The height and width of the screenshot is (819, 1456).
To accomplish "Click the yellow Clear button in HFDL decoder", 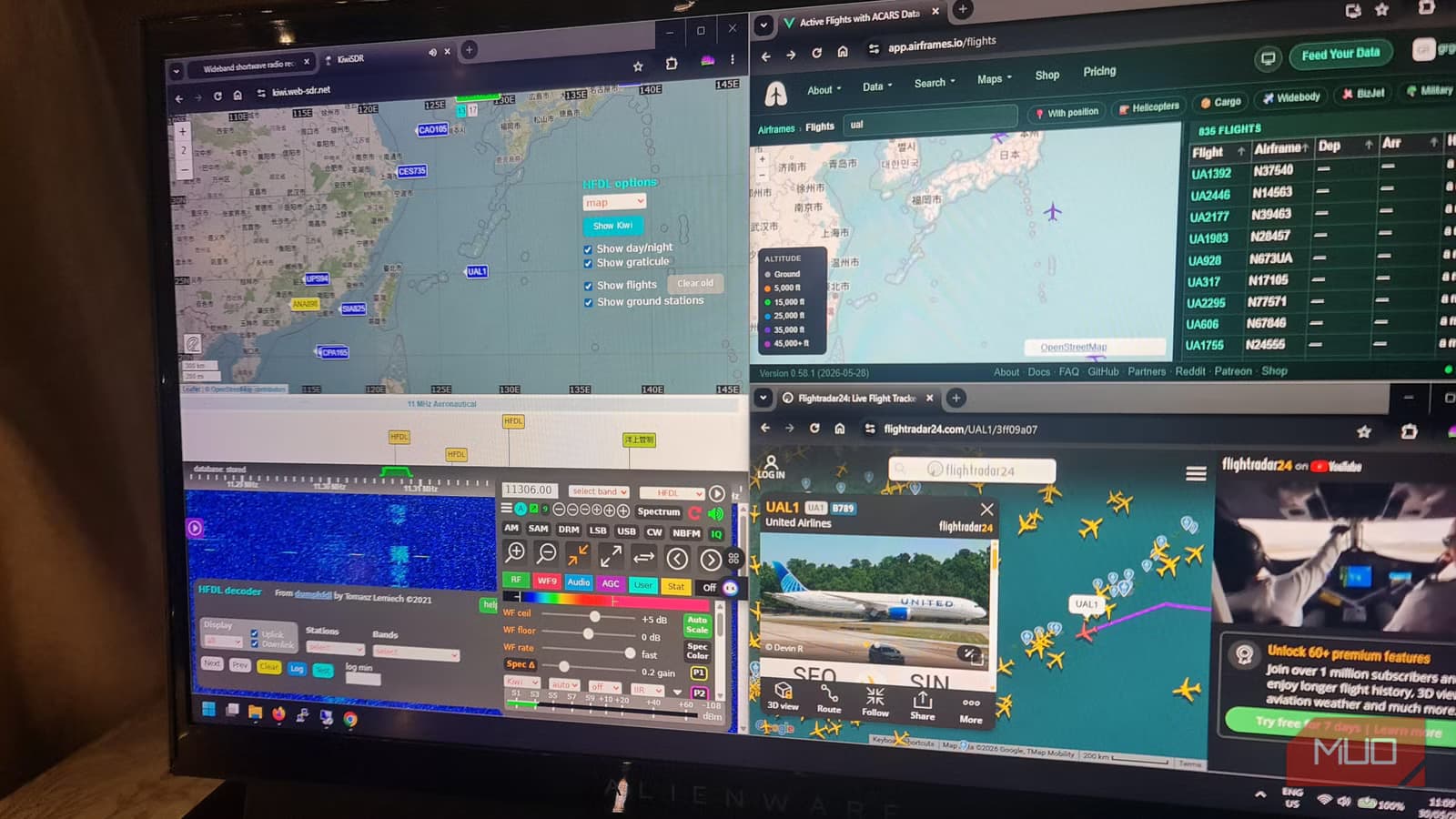I will click(x=268, y=666).
